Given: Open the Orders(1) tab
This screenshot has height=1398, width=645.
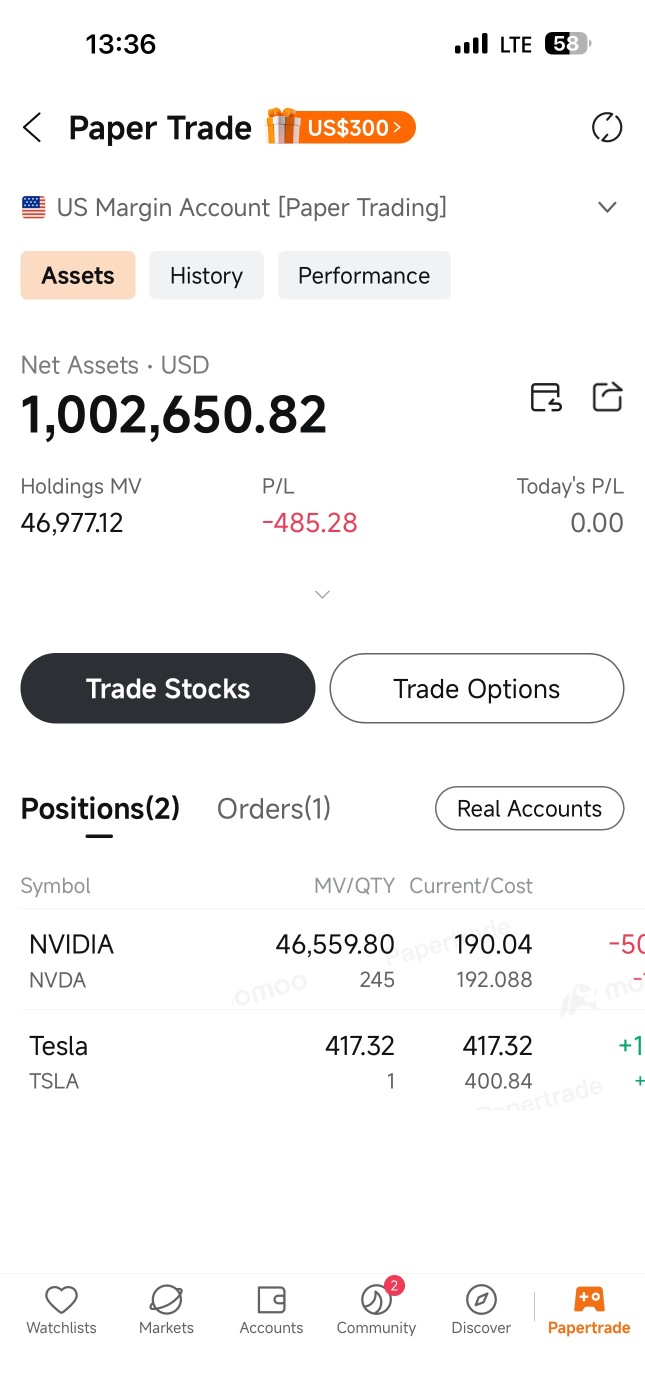Looking at the screenshot, I should click(274, 808).
